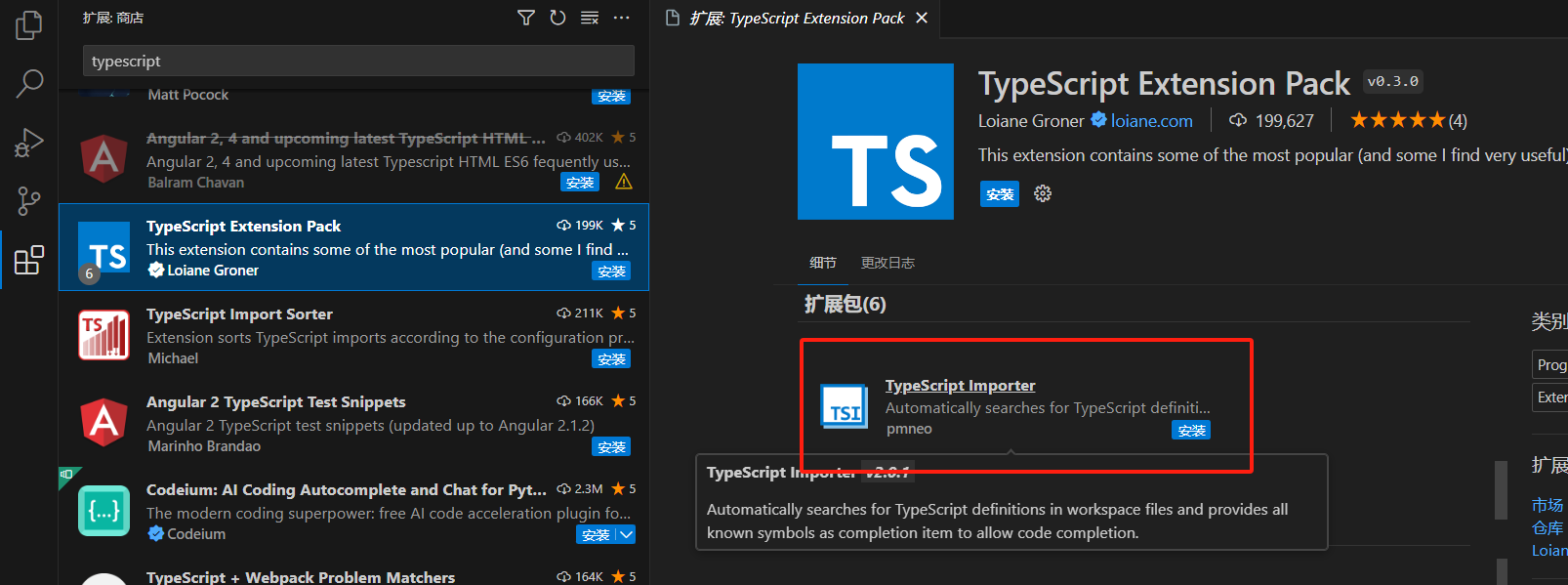The image size is (1568, 585).
Task: Switch to the 细节 details tab
Action: [823, 262]
